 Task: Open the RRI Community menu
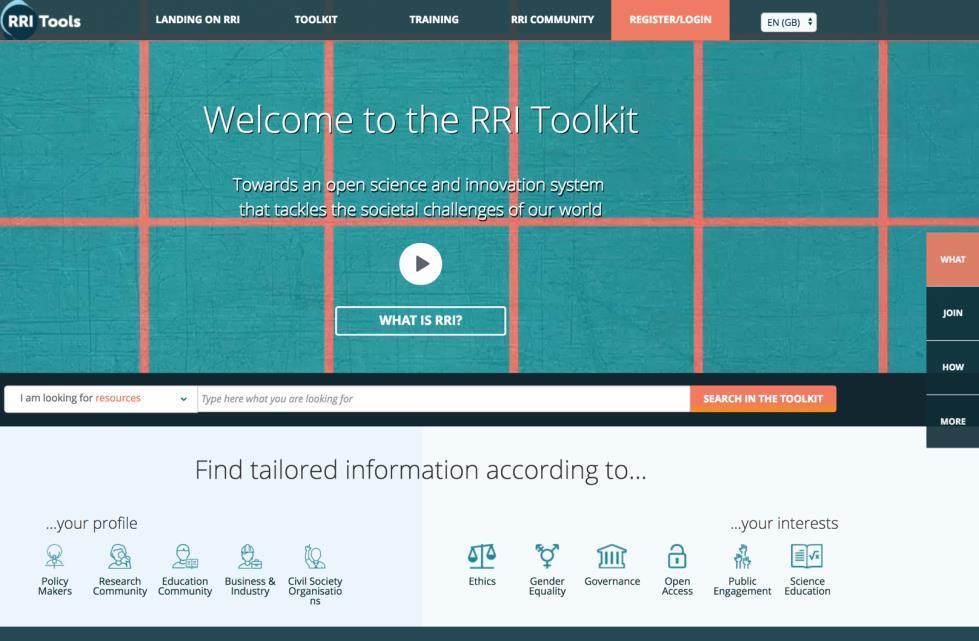pos(553,20)
